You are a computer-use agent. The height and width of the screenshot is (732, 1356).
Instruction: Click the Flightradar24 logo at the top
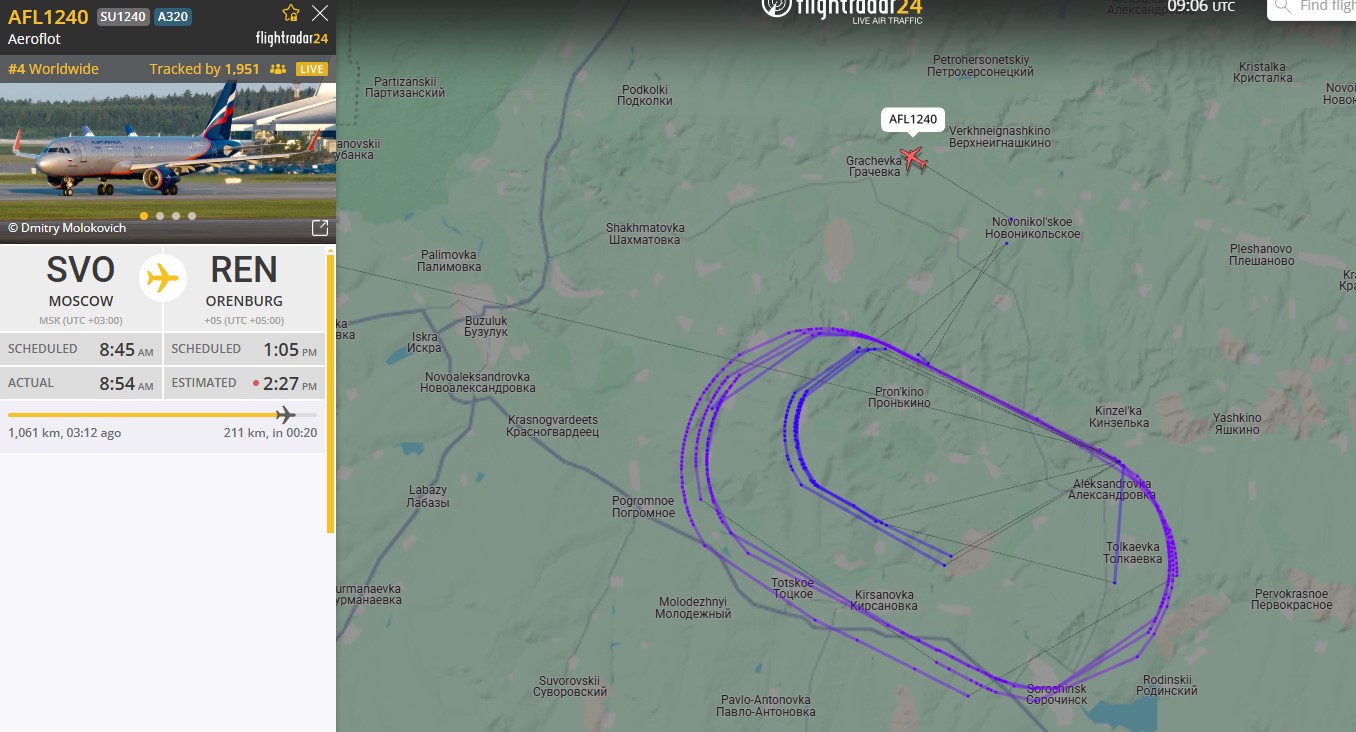tap(841, 10)
